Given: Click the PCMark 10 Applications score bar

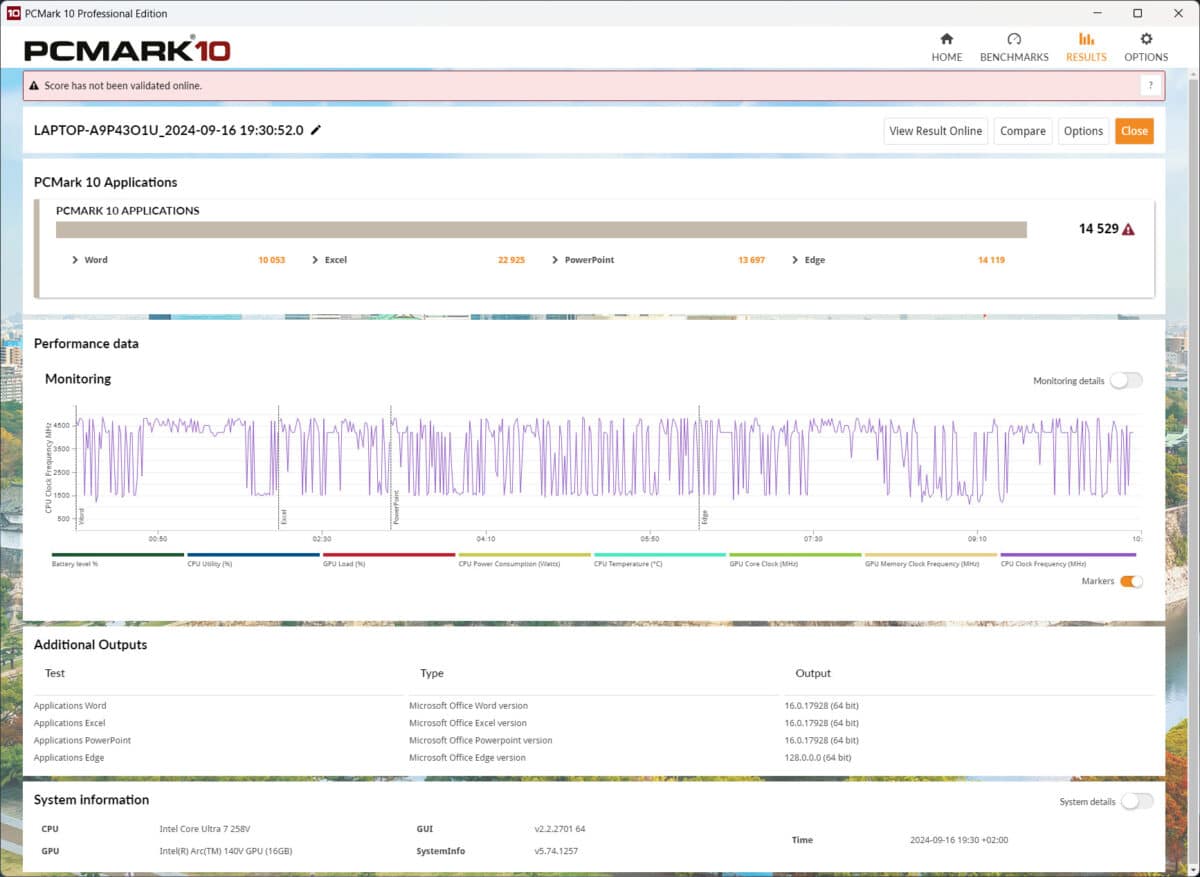Looking at the screenshot, I should pos(541,230).
